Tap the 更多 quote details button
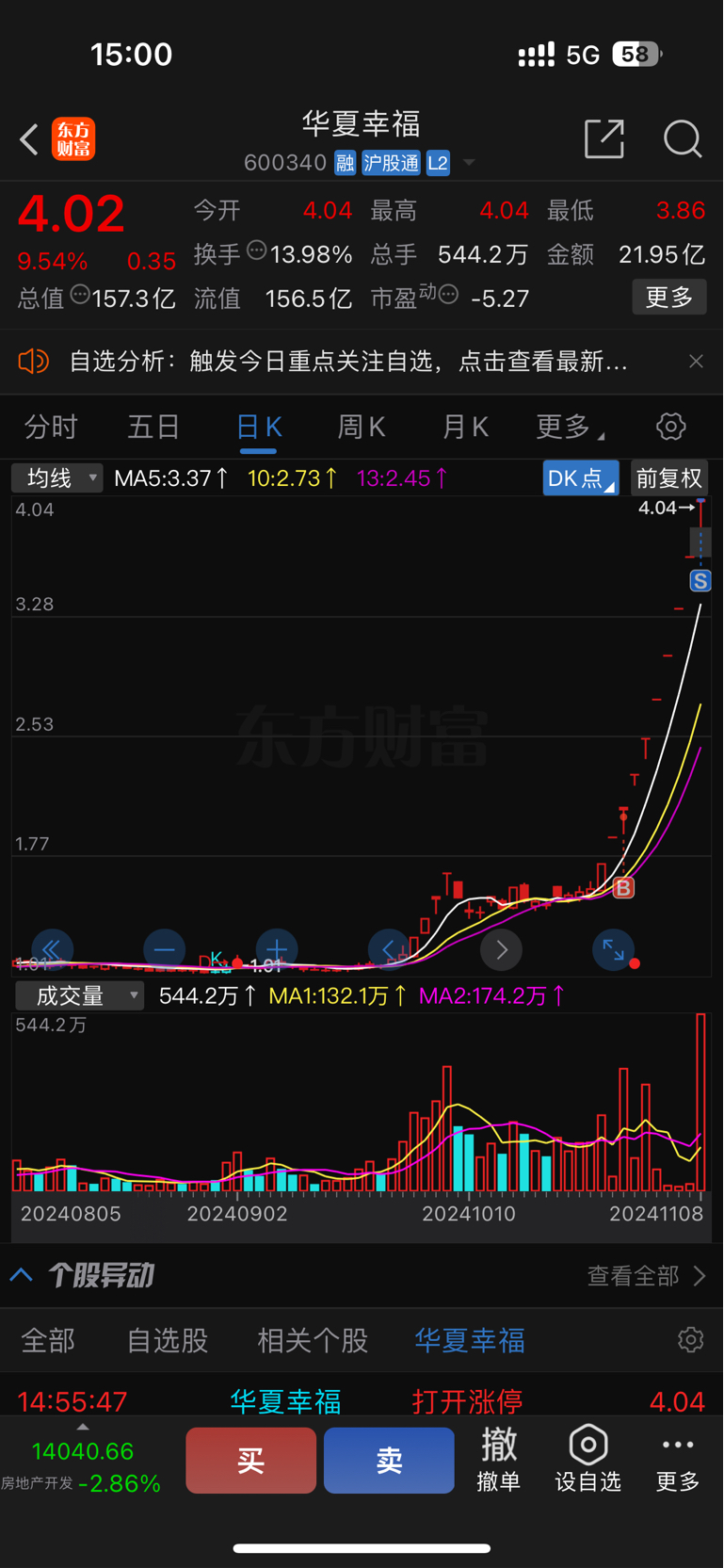724x1568 pixels. tap(669, 298)
